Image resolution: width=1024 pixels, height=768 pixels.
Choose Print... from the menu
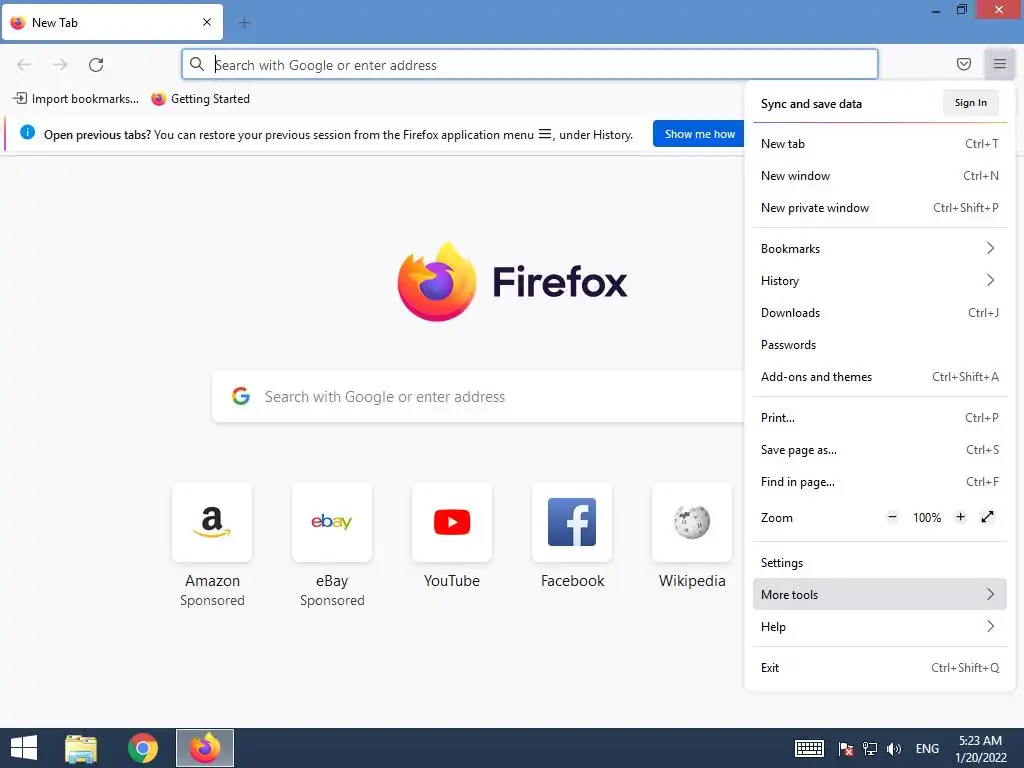pos(880,417)
